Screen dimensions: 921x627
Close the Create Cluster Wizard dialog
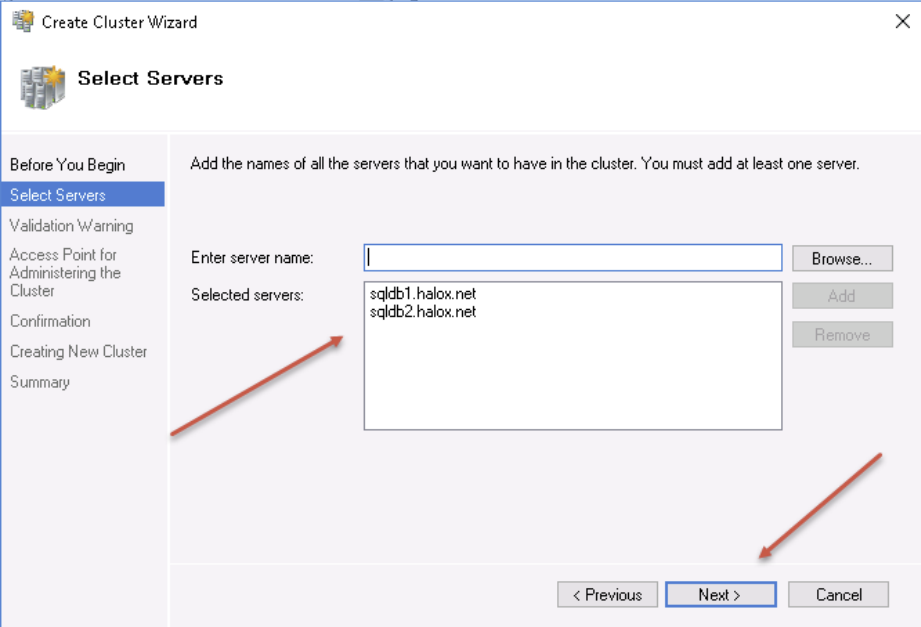coord(902,22)
